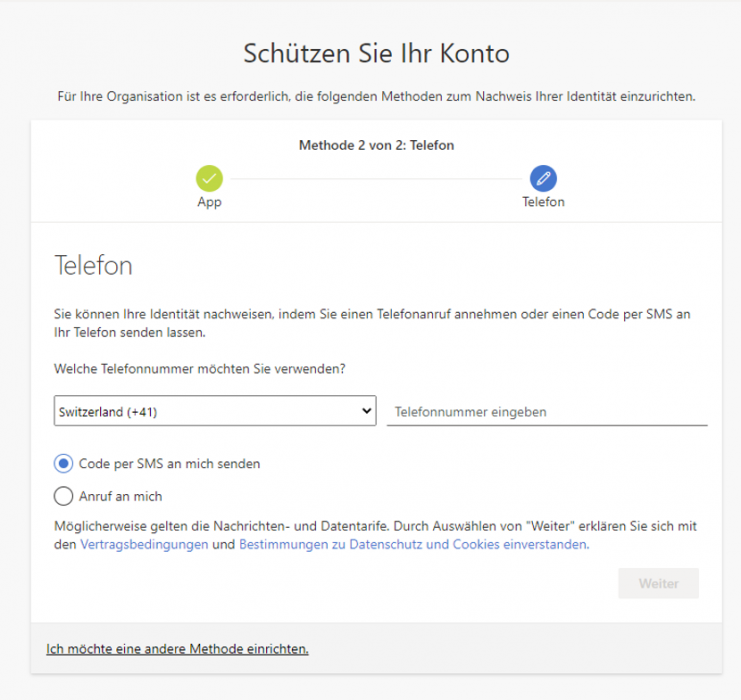Click the "Methode 2 von 2: Telefon" title
741x700 pixels.
[x=376, y=146]
